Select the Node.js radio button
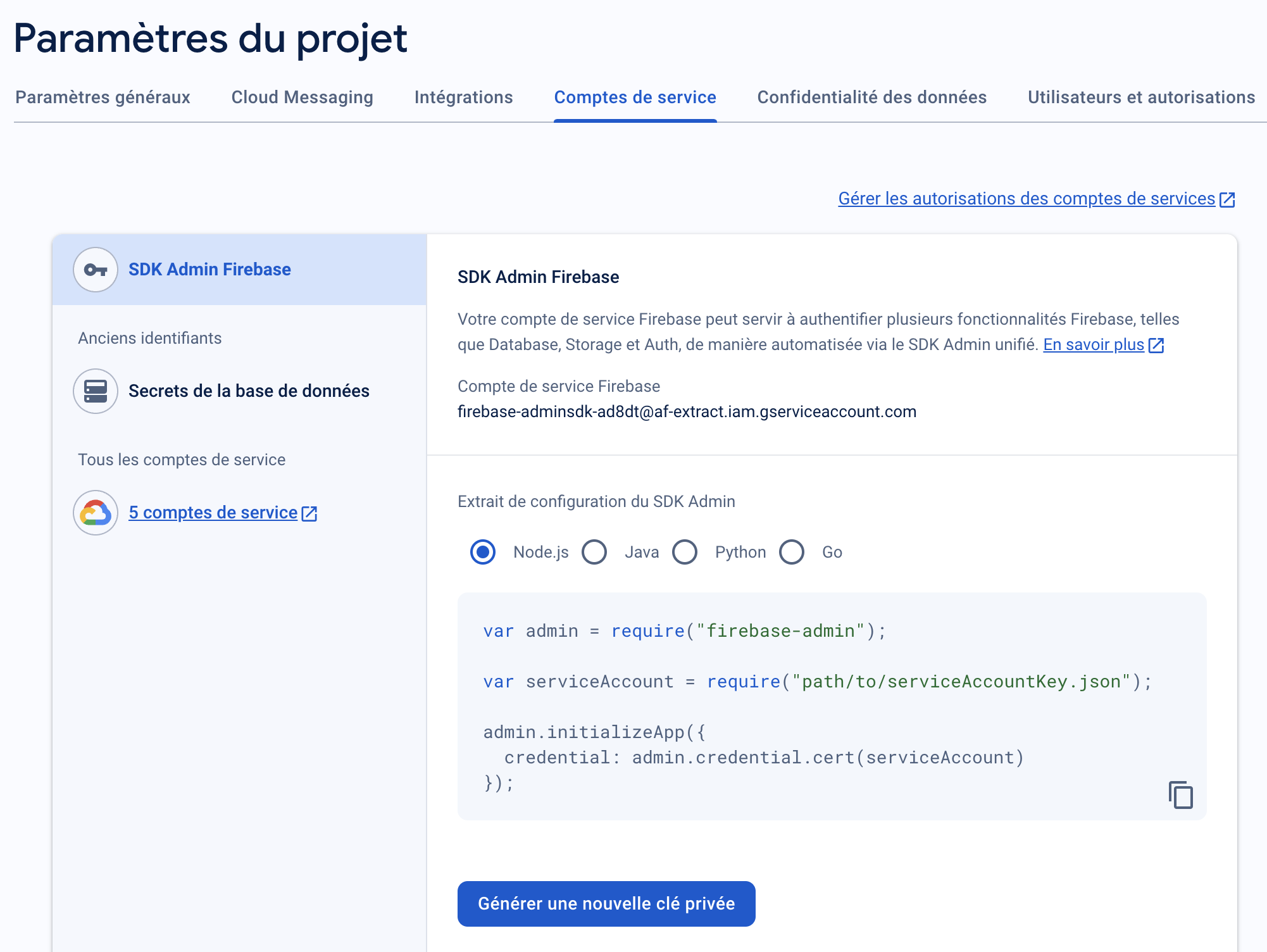This screenshot has width=1267, height=952. (483, 552)
